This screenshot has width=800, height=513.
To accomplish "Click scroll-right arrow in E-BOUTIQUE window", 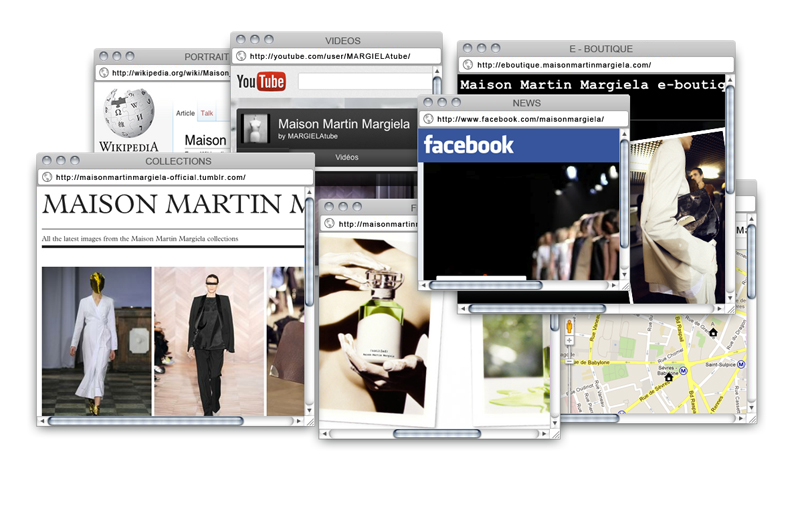I will (719, 309).
